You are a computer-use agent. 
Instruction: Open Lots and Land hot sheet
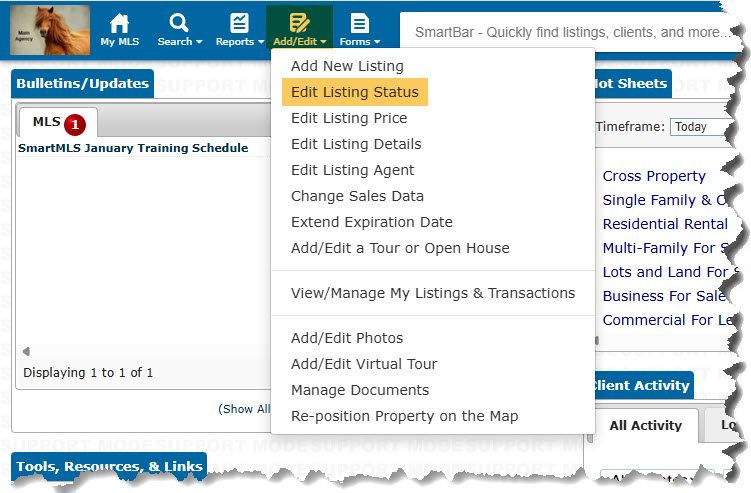(x=669, y=272)
